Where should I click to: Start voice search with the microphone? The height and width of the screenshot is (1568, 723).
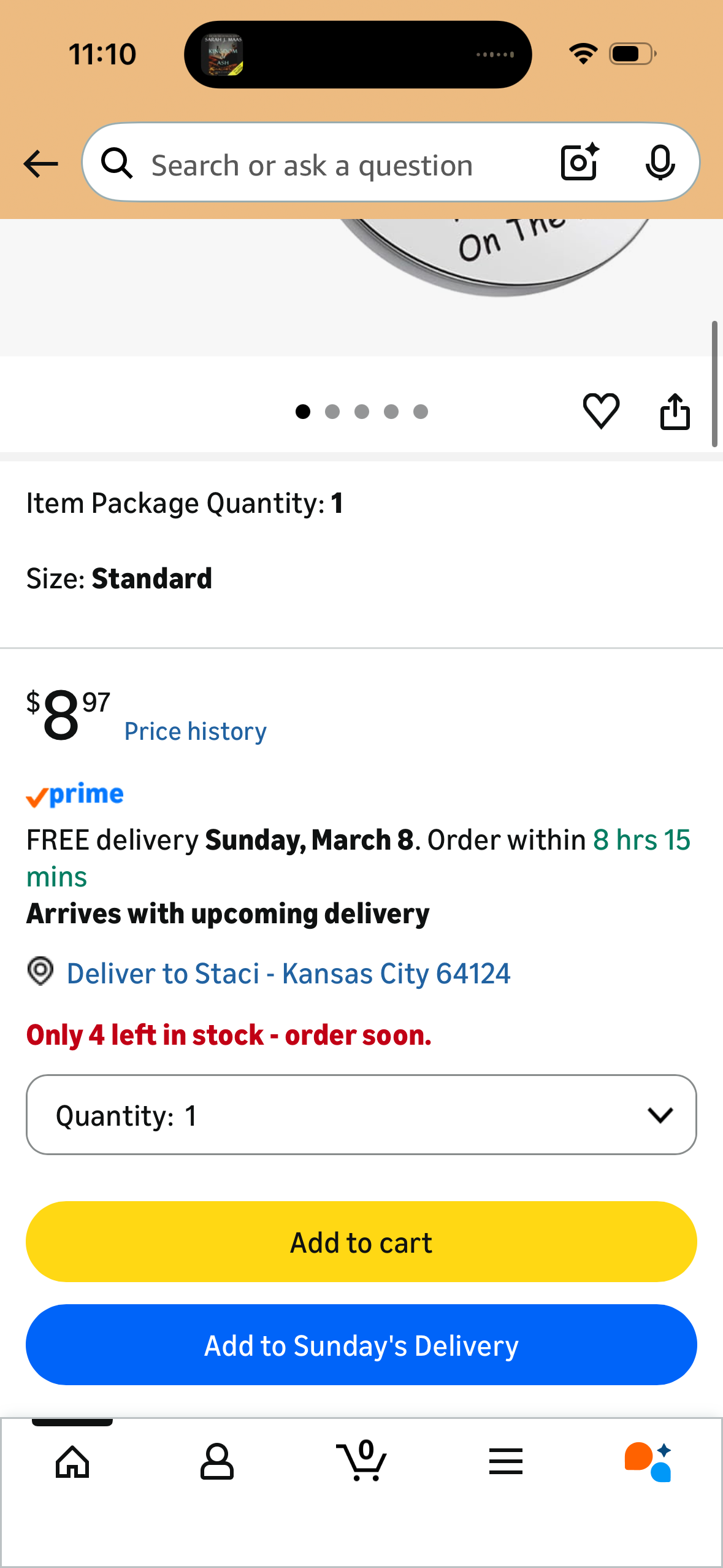(660, 163)
